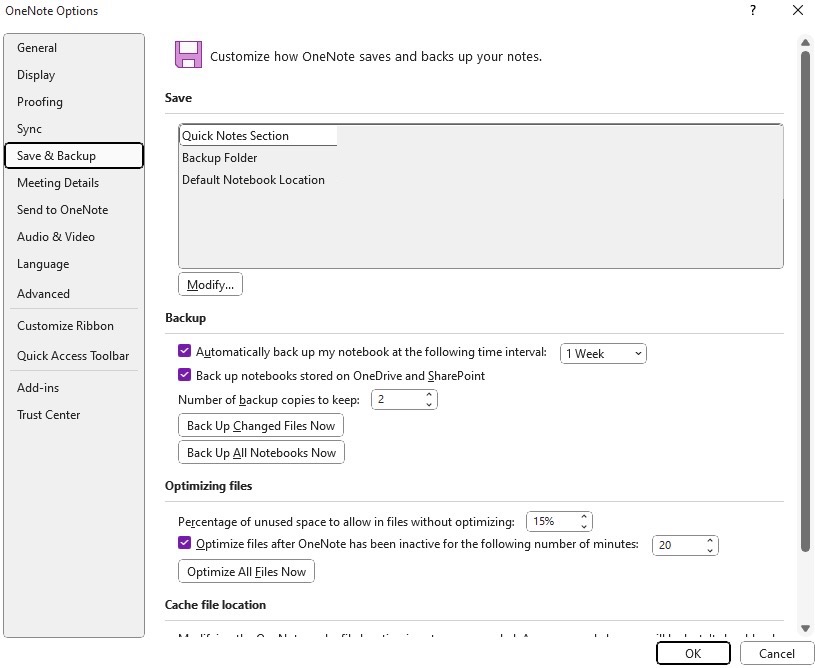Select Backup Folder in the save list
Screen dimensions: 815x668
pyautogui.click(x=219, y=158)
